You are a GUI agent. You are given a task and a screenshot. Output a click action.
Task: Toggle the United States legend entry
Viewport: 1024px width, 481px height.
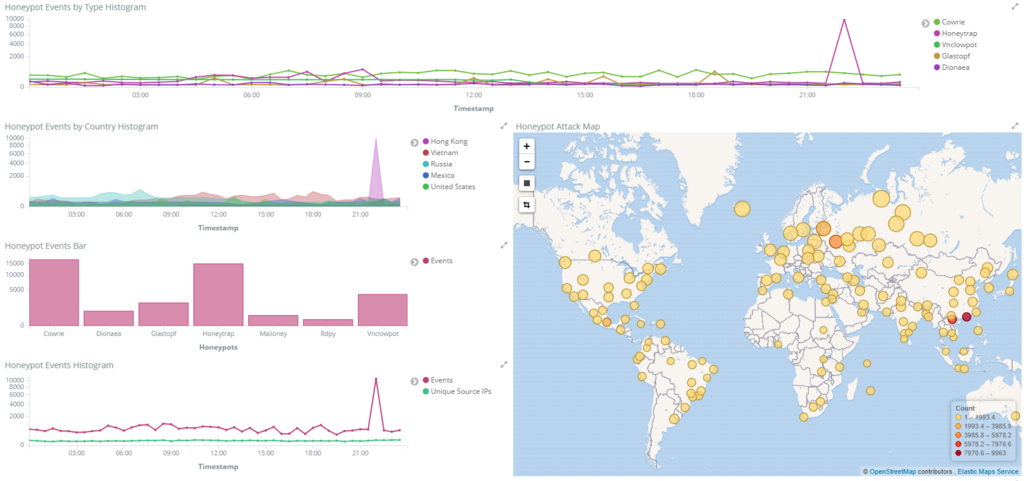click(x=449, y=186)
